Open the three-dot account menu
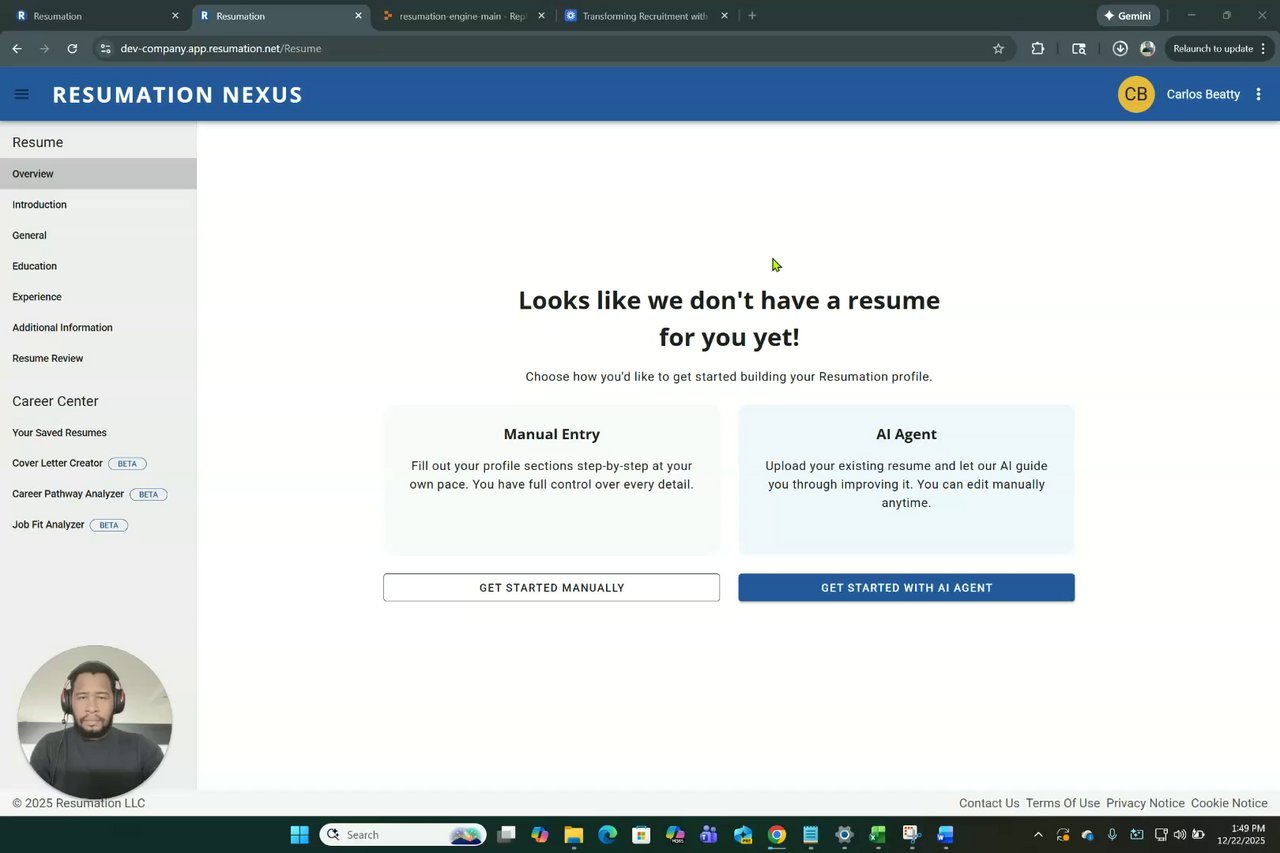Screen dimensions: 1280x853 [1258, 94]
